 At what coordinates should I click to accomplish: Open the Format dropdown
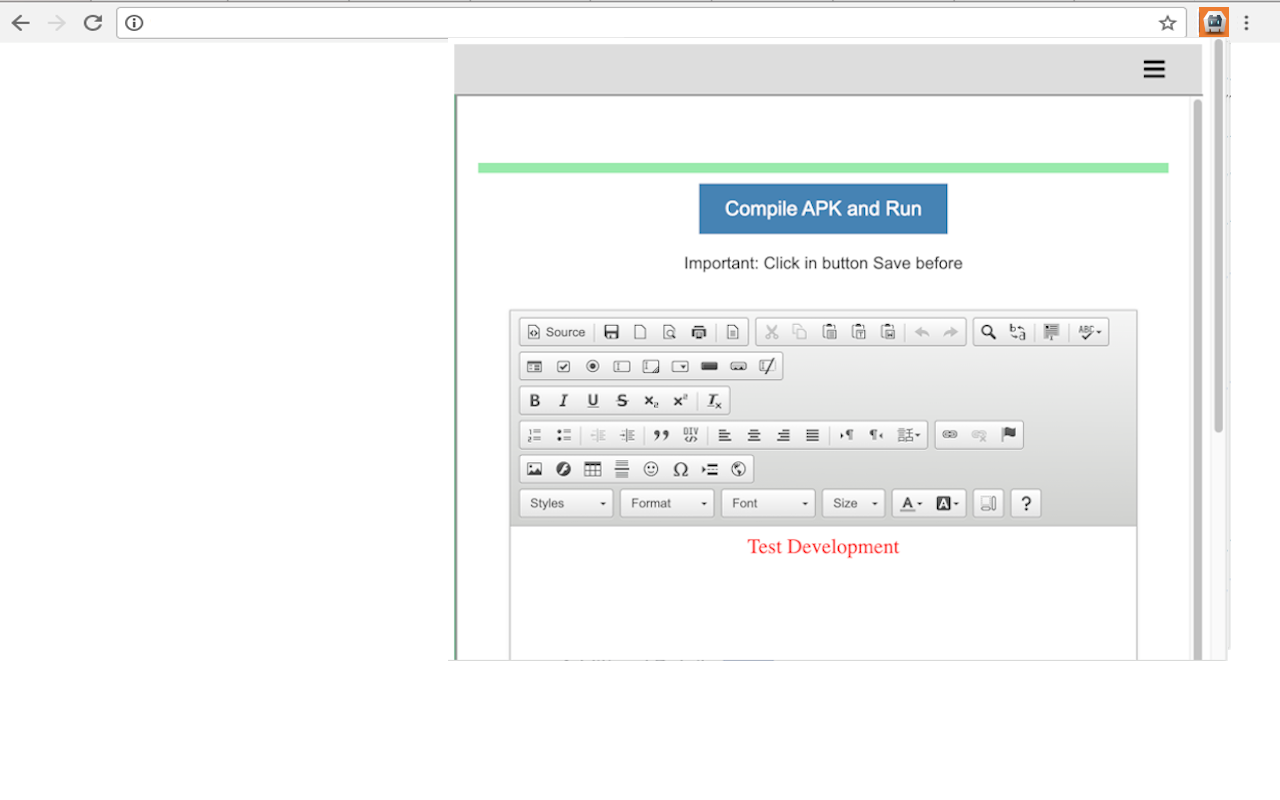tap(667, 503)
